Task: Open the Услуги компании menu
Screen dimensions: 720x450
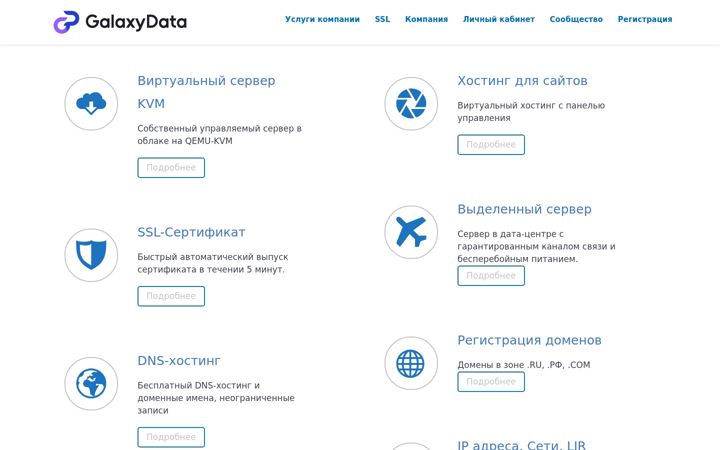Action: [322, 19]
